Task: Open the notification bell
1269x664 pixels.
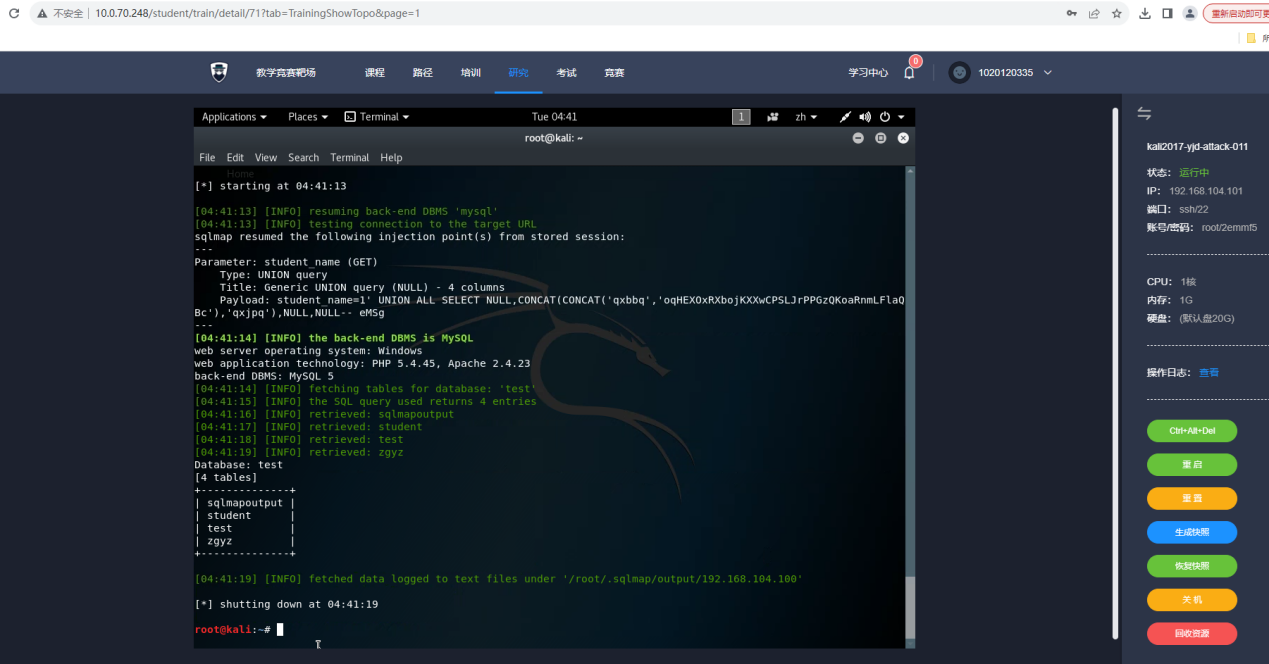Action: point(909,72)
